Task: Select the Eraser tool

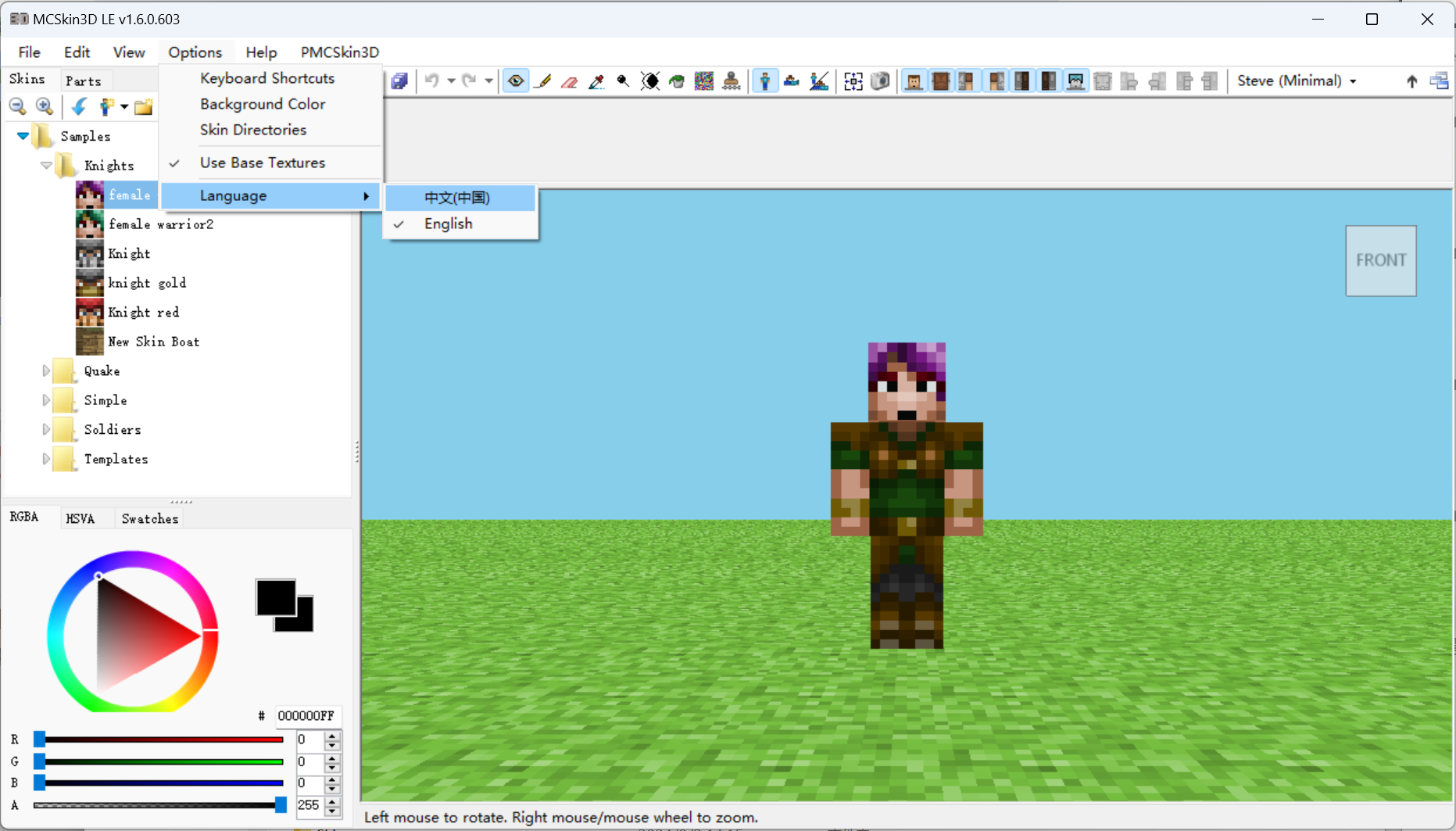Action: click(570, 81)
